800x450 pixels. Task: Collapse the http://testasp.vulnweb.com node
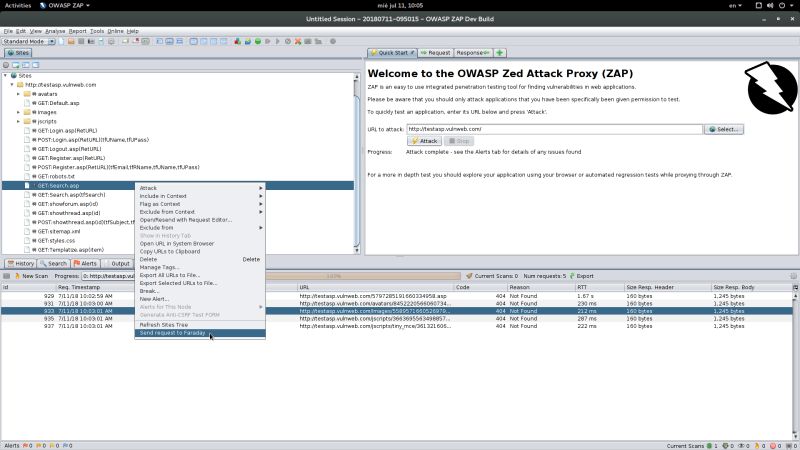(12, 85)
